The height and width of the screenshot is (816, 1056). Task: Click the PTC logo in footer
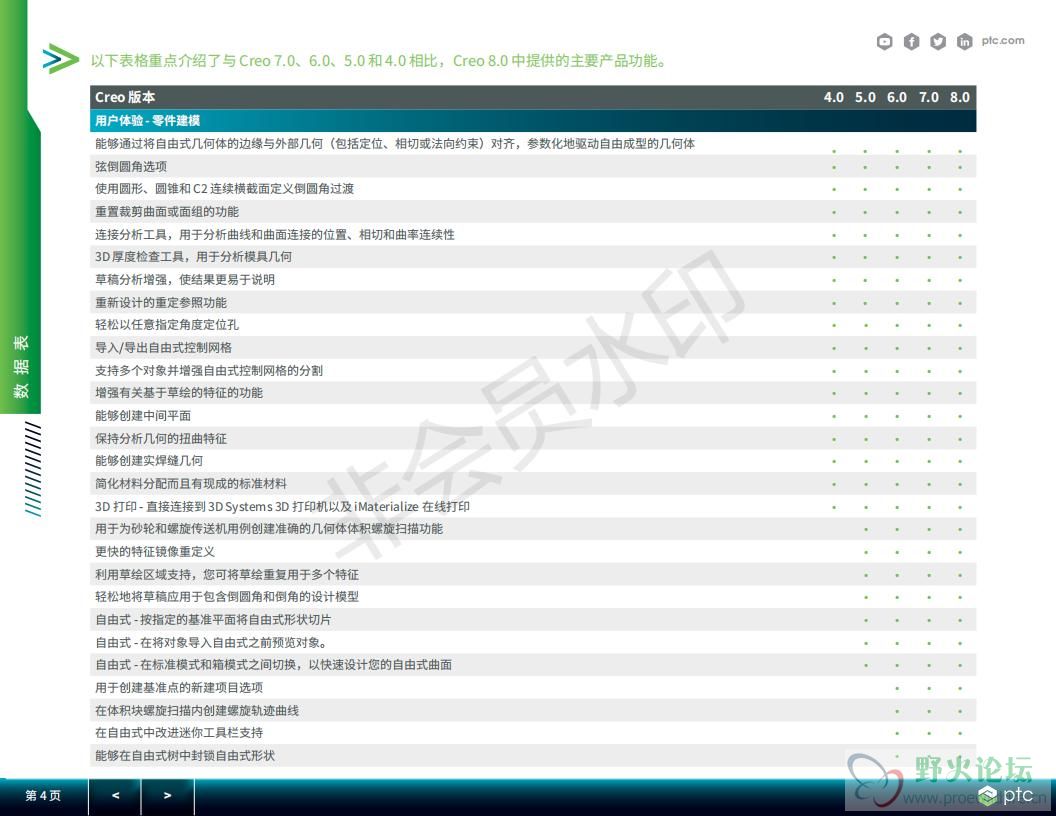click(1005, 796)
